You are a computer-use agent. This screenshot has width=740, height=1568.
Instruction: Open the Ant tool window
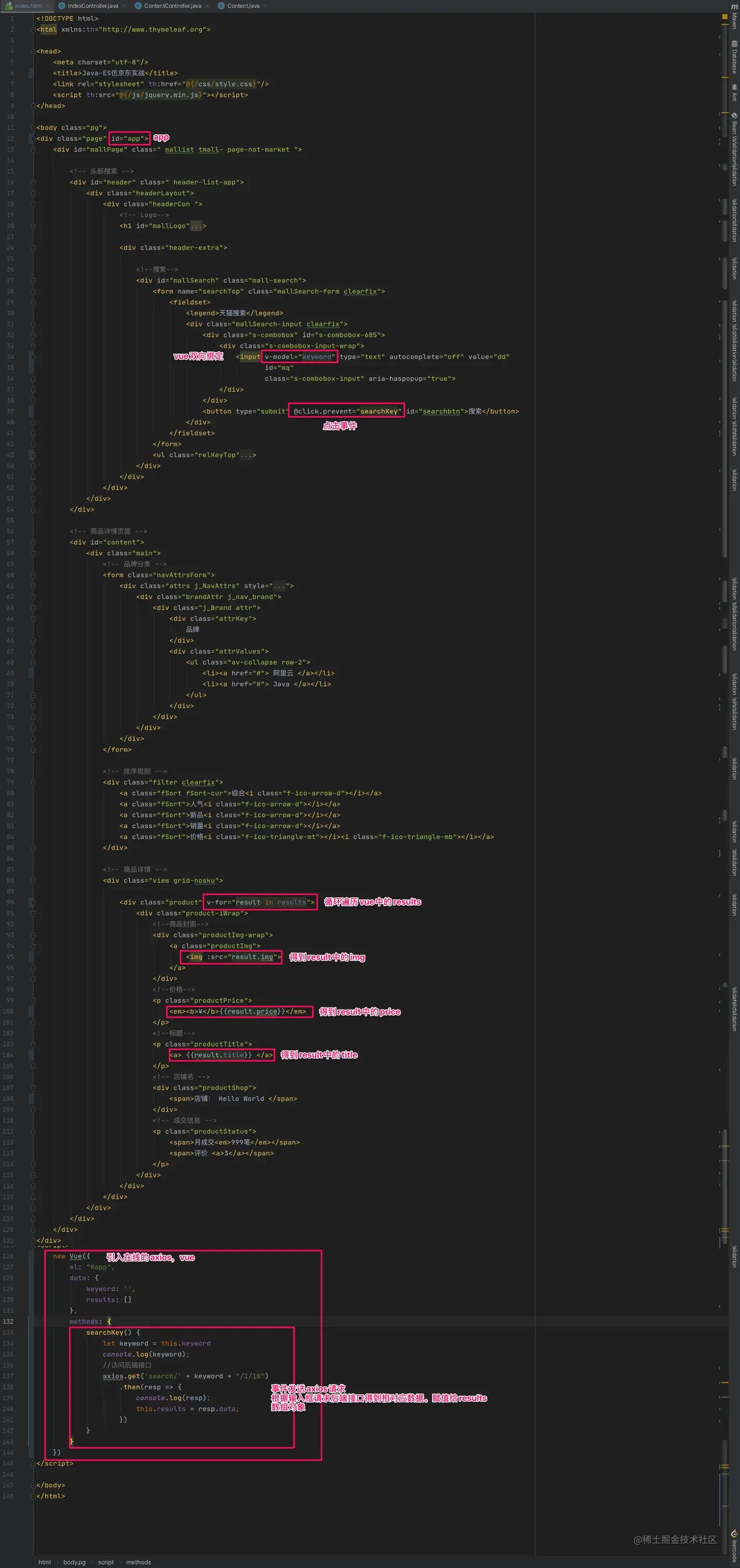(x=734, y=92)
